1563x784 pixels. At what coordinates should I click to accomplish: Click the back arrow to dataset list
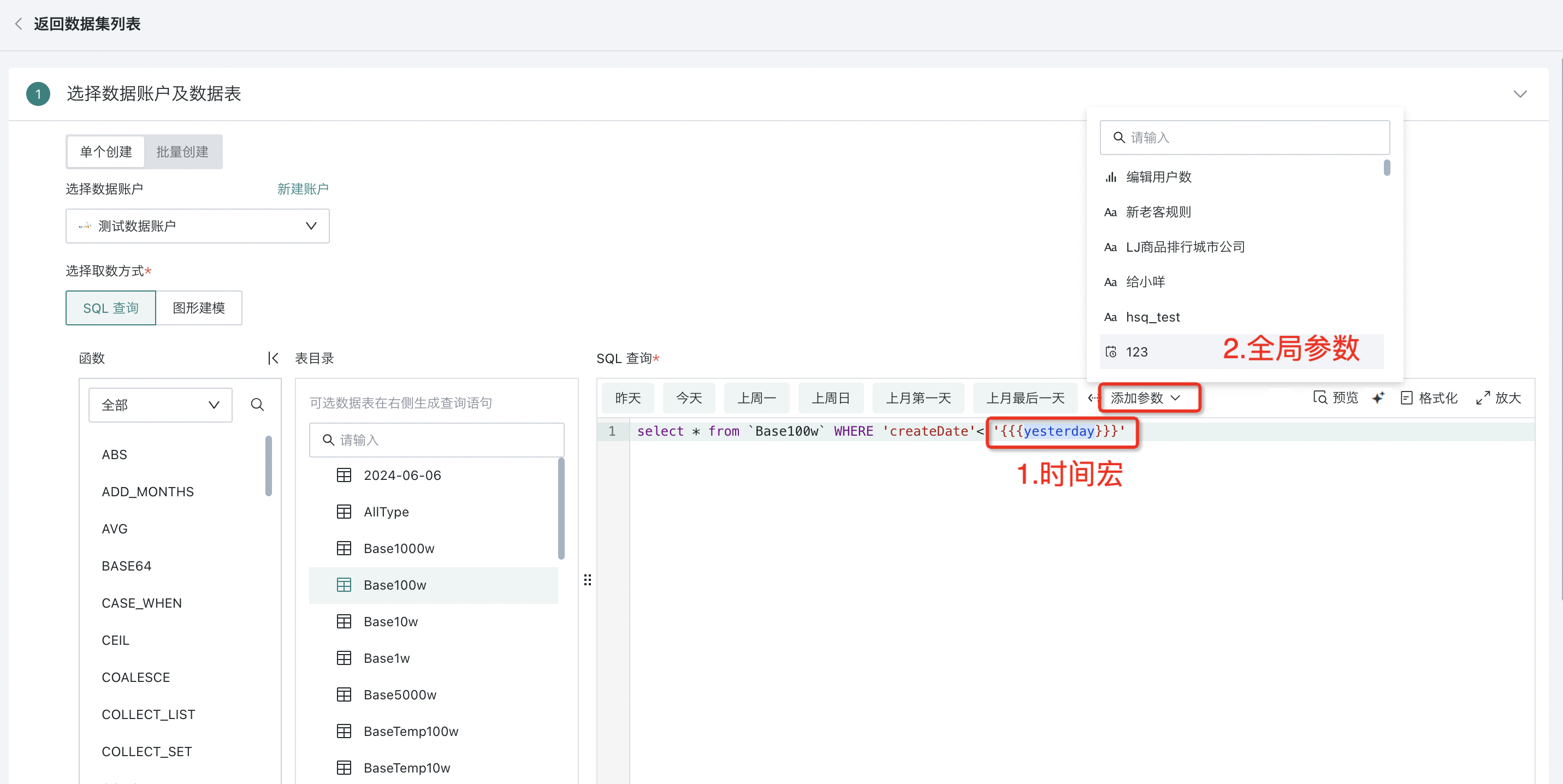click(x=18, y=23)
